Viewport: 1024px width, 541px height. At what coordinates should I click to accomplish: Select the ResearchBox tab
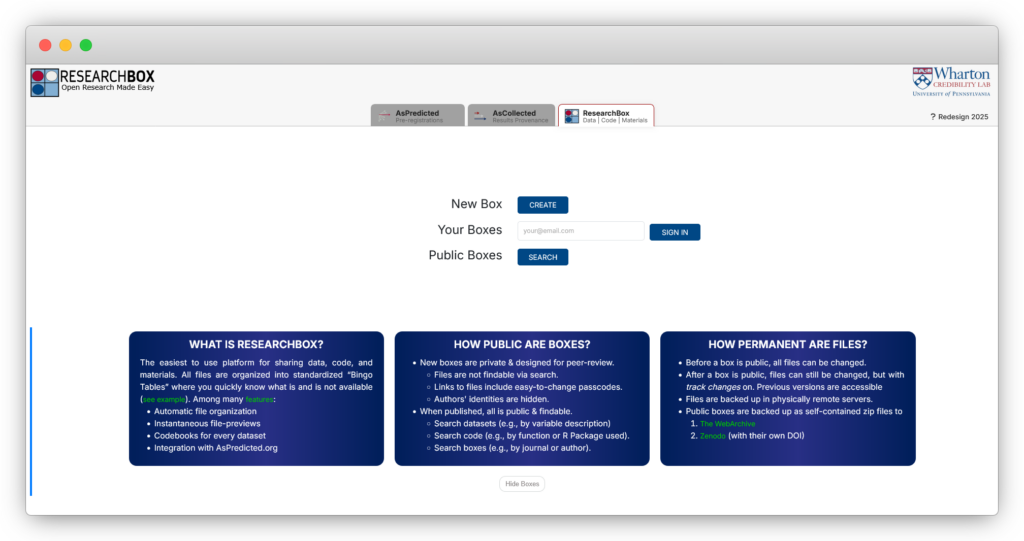pos(606,116)
